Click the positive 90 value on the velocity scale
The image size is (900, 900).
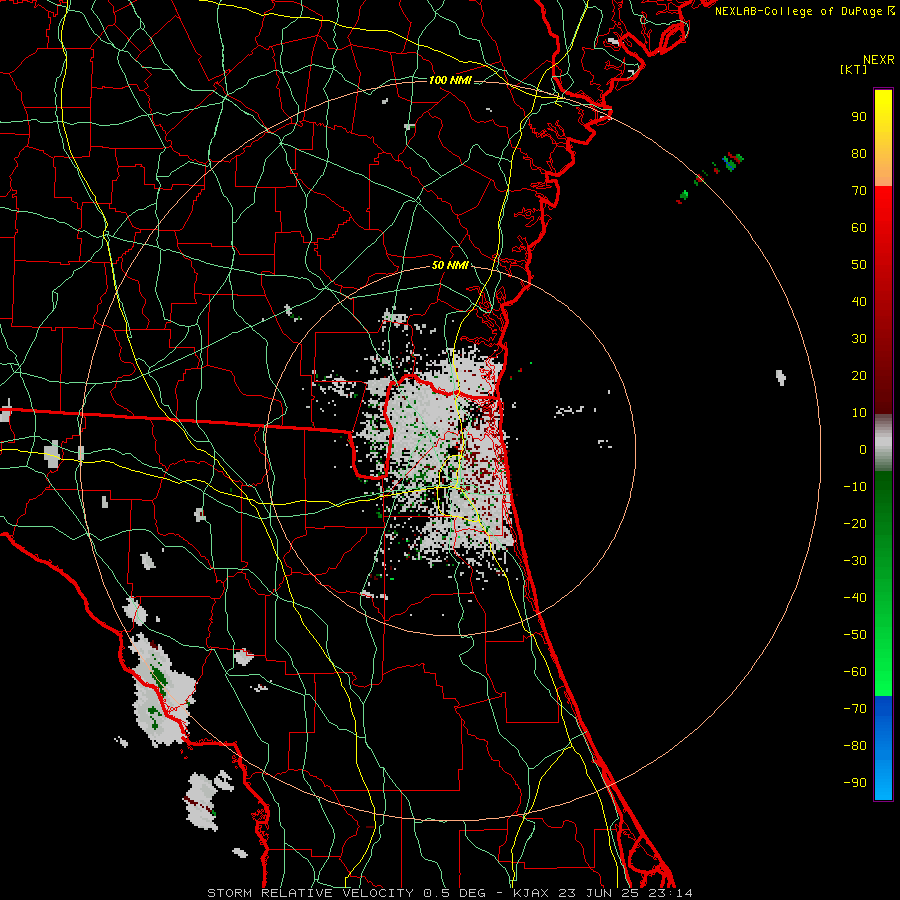pos(859,117)
